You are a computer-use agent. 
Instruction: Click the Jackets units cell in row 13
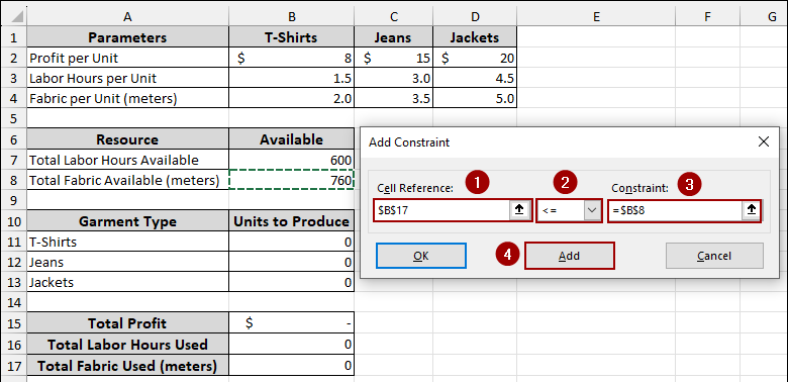(x=291, y=282)
